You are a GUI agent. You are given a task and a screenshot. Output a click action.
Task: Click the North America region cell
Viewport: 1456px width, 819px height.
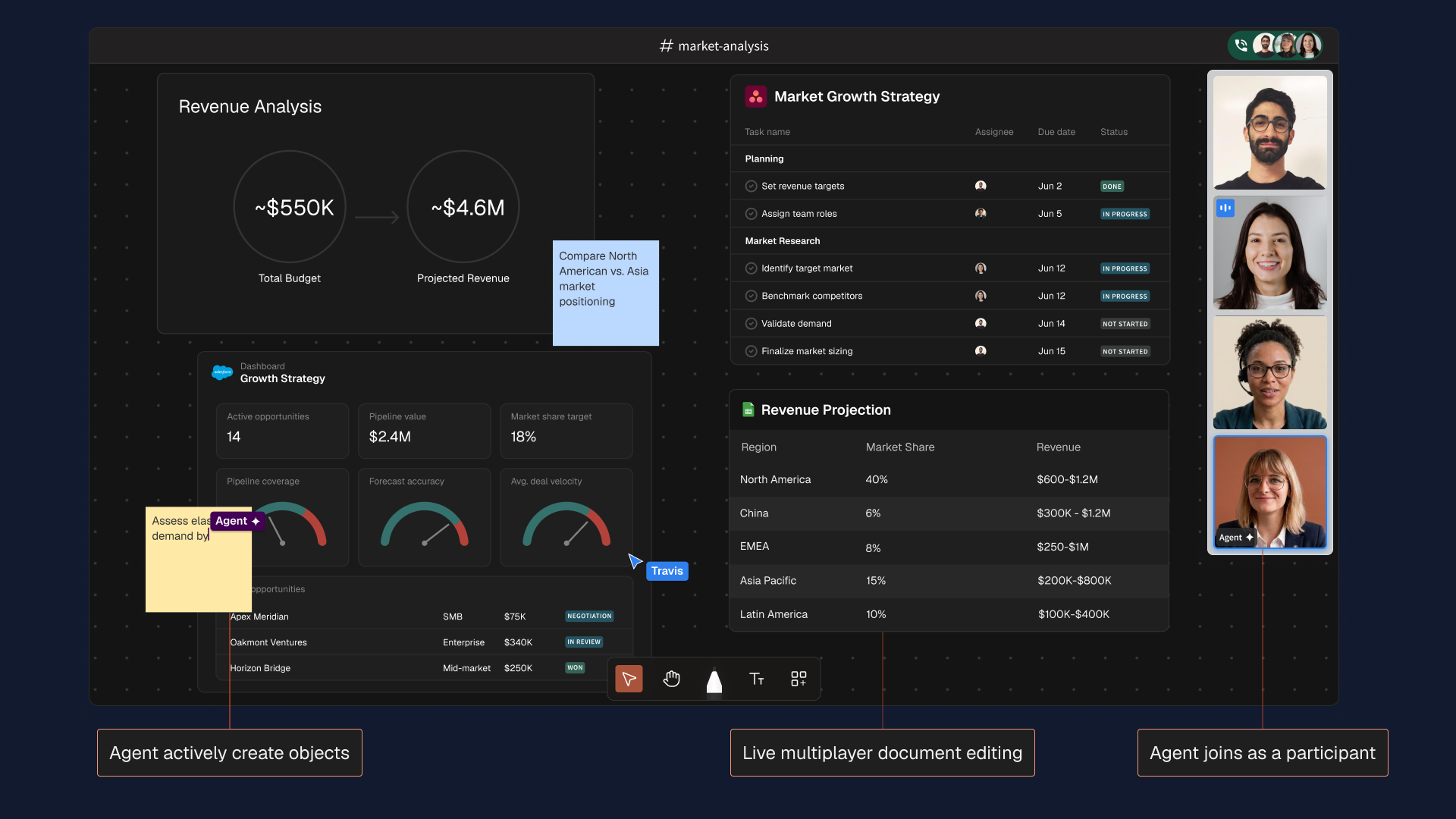point(775,480)
